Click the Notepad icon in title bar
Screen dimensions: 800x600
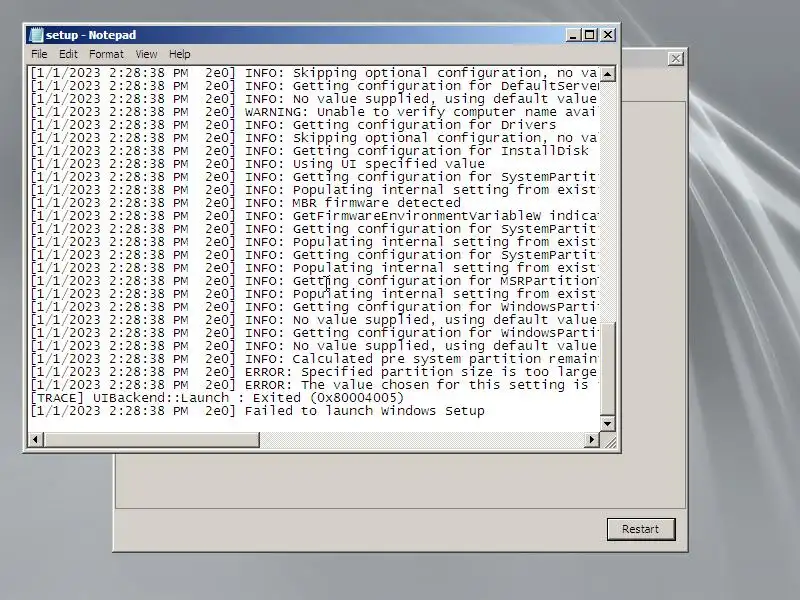pos(36,35)
